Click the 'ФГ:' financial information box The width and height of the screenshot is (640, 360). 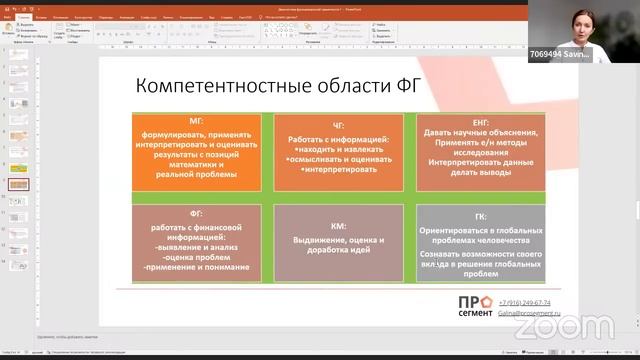click(x=196, y=243)
